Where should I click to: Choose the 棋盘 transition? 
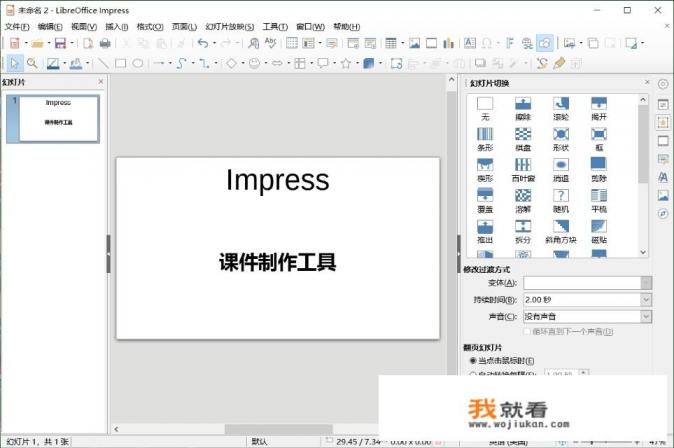tap(523, 139)
